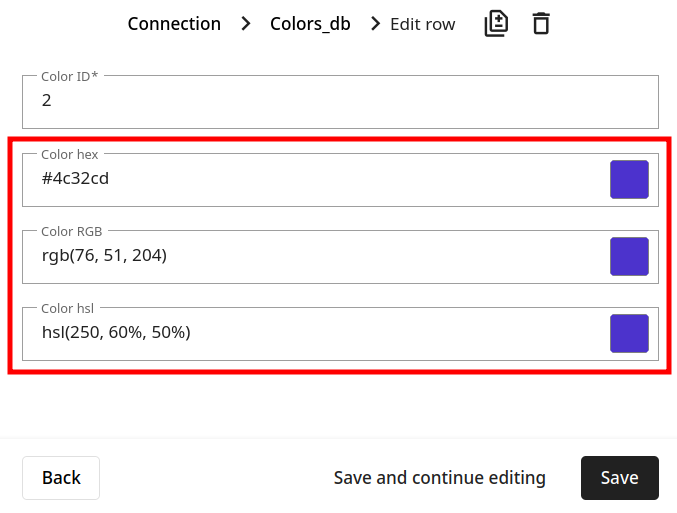Click the chevron after Colors_db breadcrumb

click(376, 23)
